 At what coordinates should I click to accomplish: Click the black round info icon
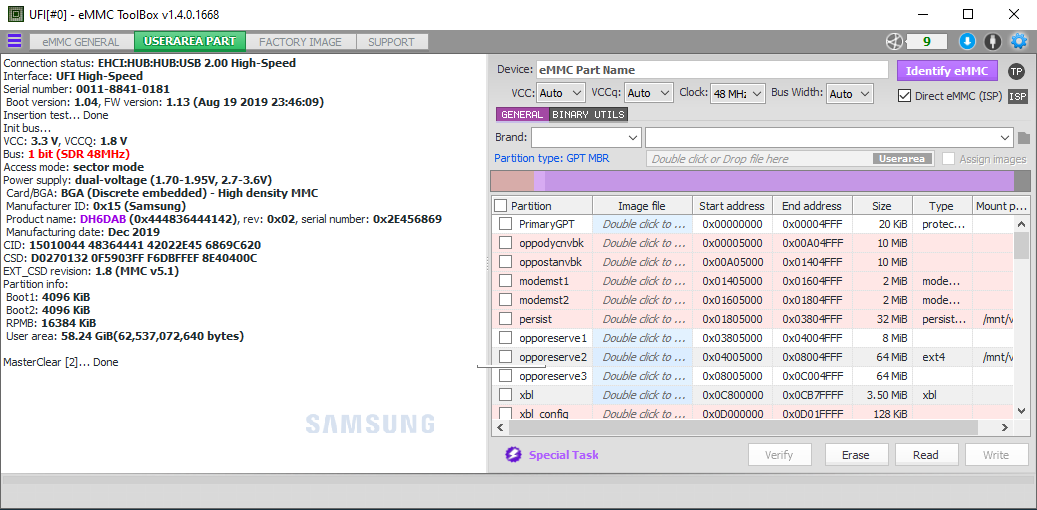[993, 42]
